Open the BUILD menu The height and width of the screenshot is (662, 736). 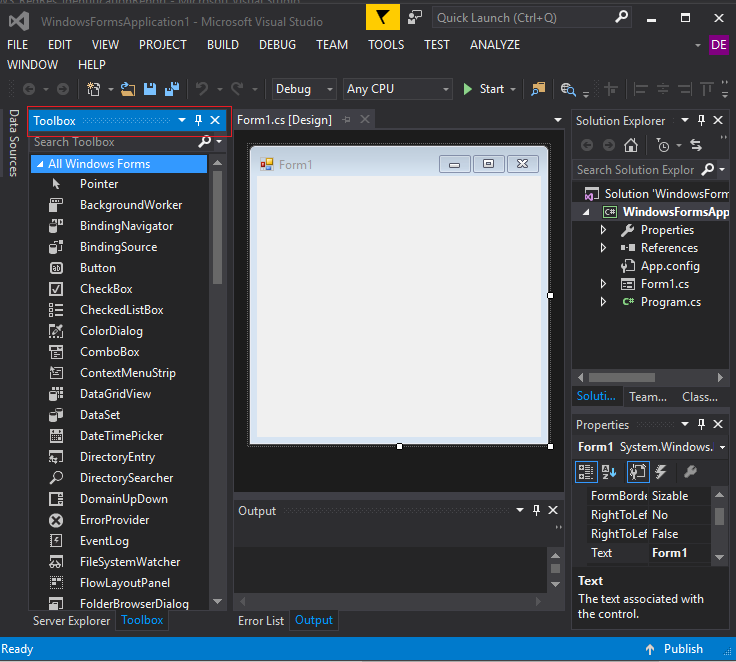tap(223, 45)
